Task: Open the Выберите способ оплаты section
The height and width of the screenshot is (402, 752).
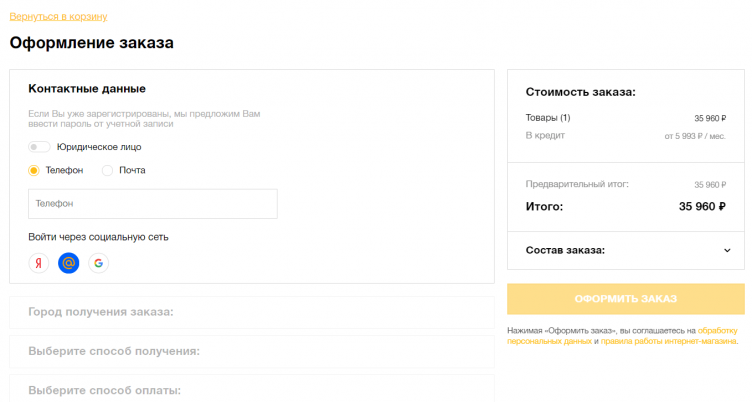Action: click(x=252, y=390)
